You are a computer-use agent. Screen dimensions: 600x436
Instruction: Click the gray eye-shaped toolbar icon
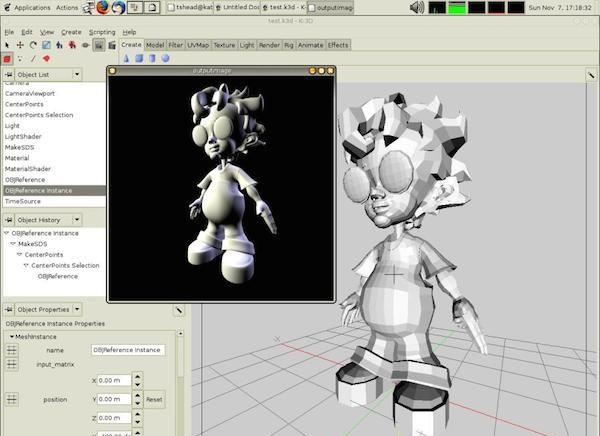tap(86, 45)
